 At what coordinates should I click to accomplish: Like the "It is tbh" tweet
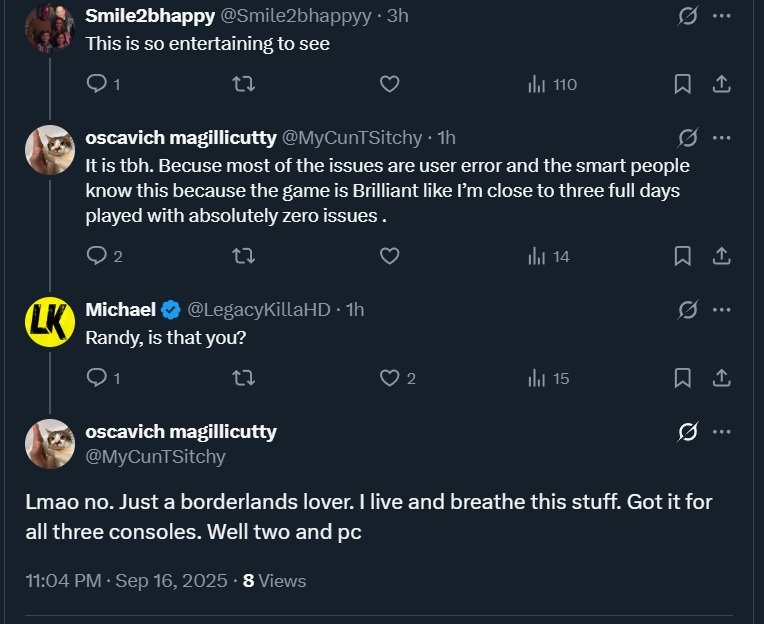coord(390,257)
